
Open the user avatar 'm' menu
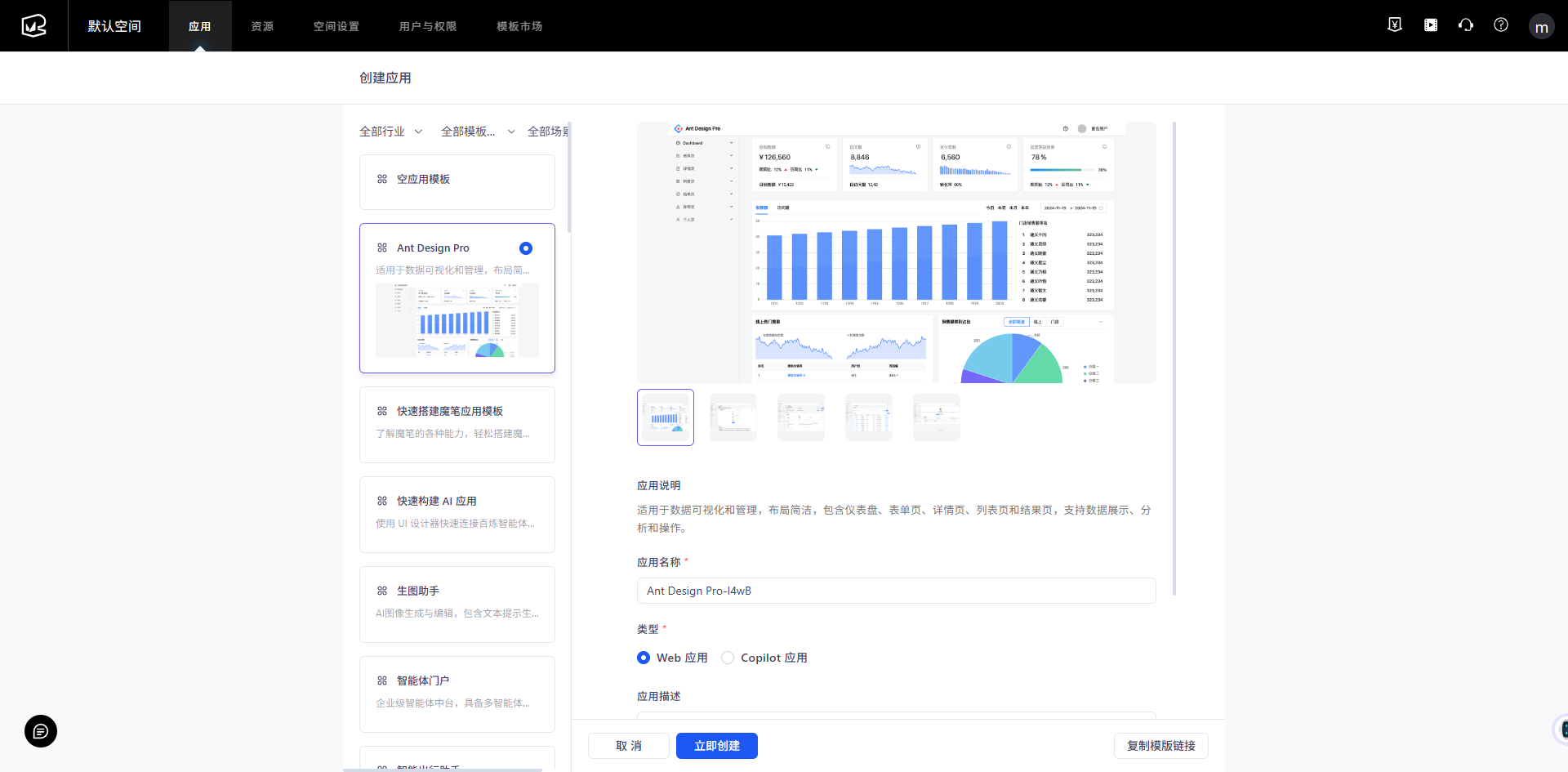1542,26
